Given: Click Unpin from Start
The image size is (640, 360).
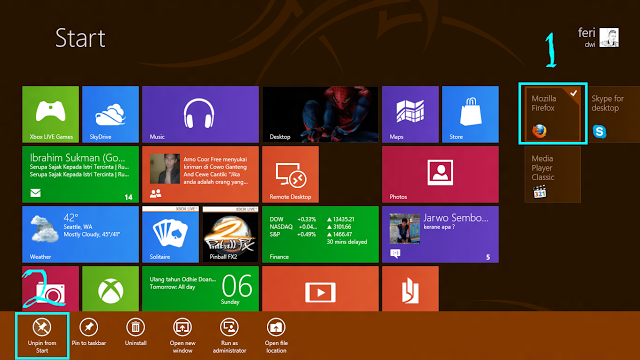Looking at the screenshot, I should [42, 336].
